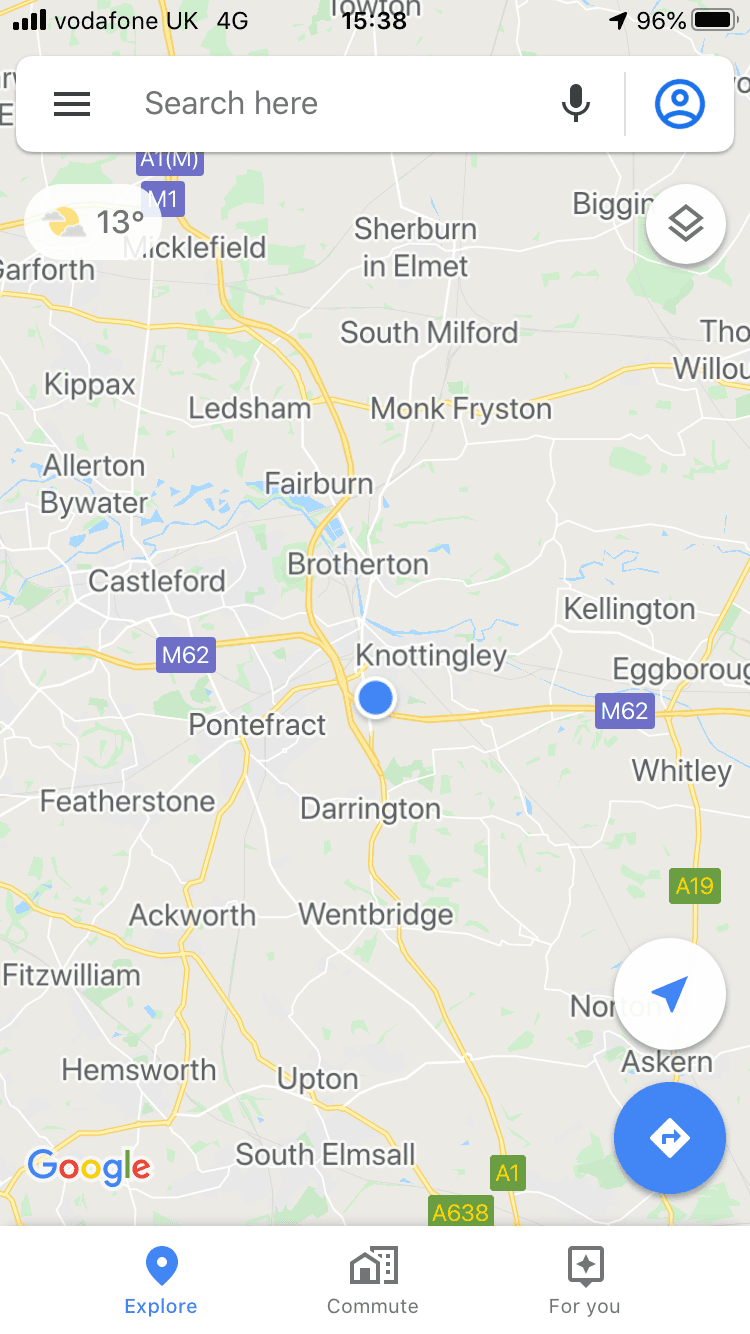Switch to the Commute tab
The width and height of the screenshot is (750, 1334).
(x=373, y=1281)
